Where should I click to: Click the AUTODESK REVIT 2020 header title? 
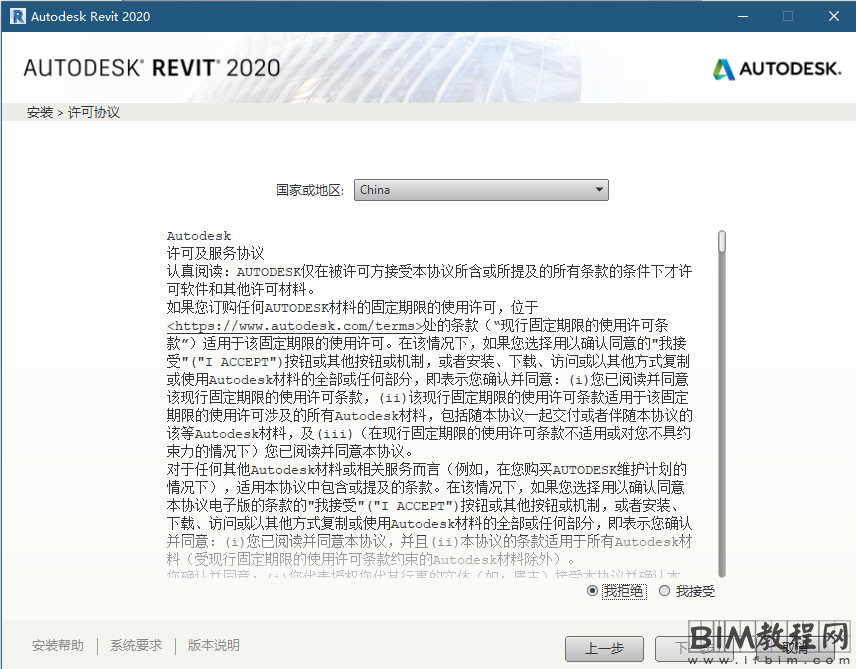(x=152, y=68)
